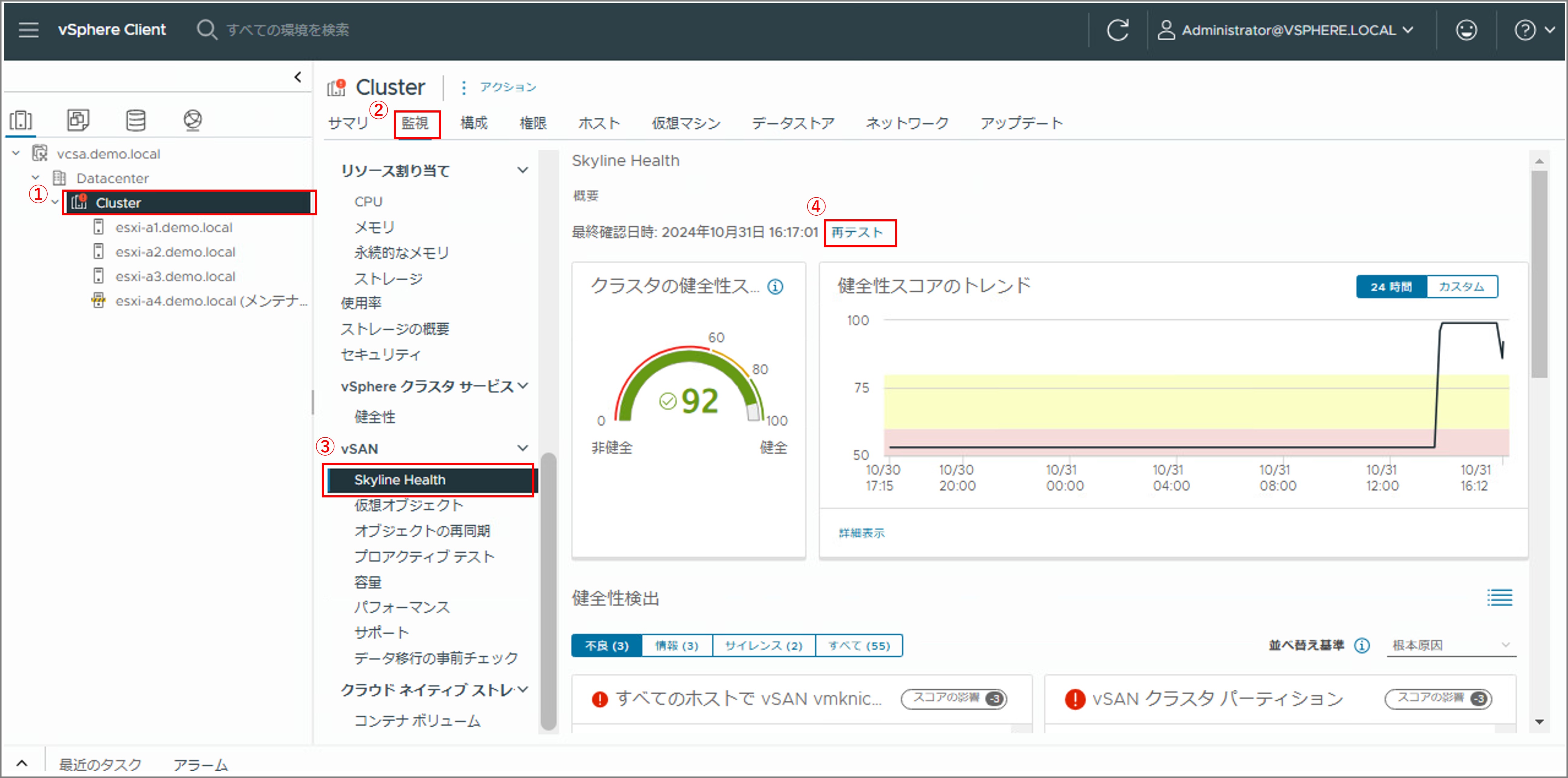Switch to VMs and Templates view icon
The width and height of the screenshot is (1568, 778).
pos(78,120)
